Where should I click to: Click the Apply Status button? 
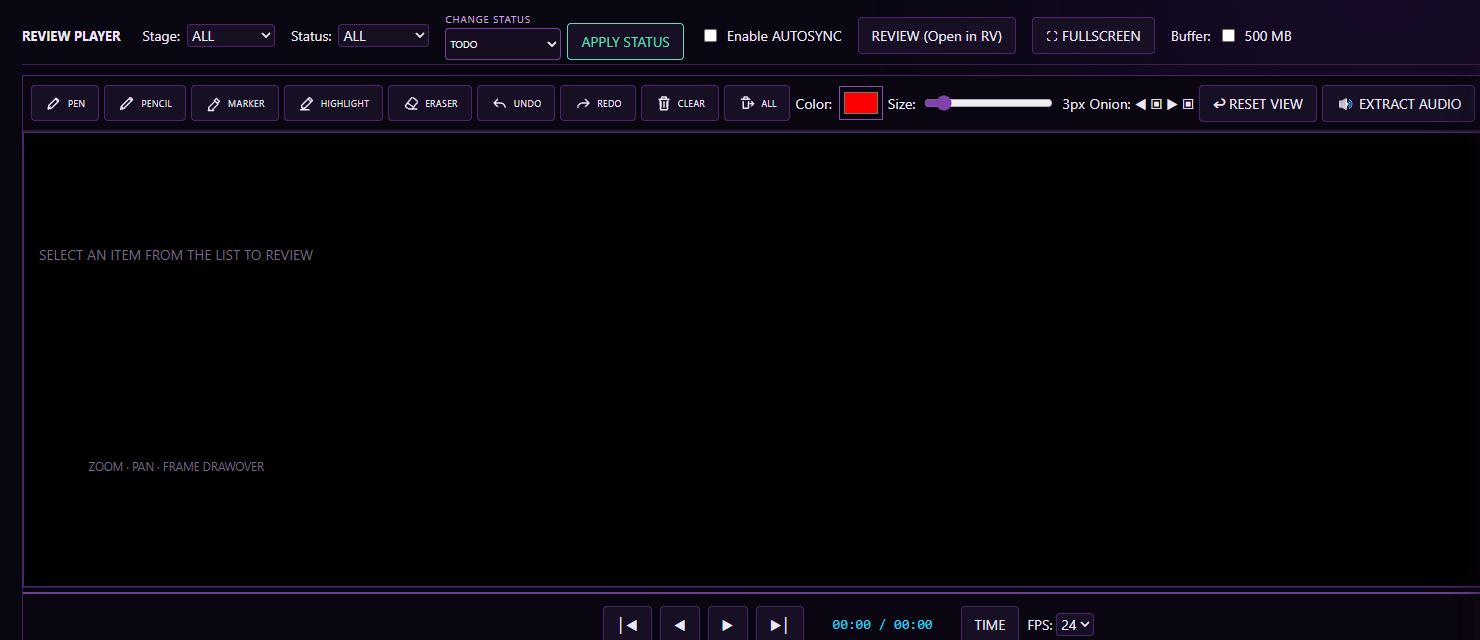click(625, 42)
